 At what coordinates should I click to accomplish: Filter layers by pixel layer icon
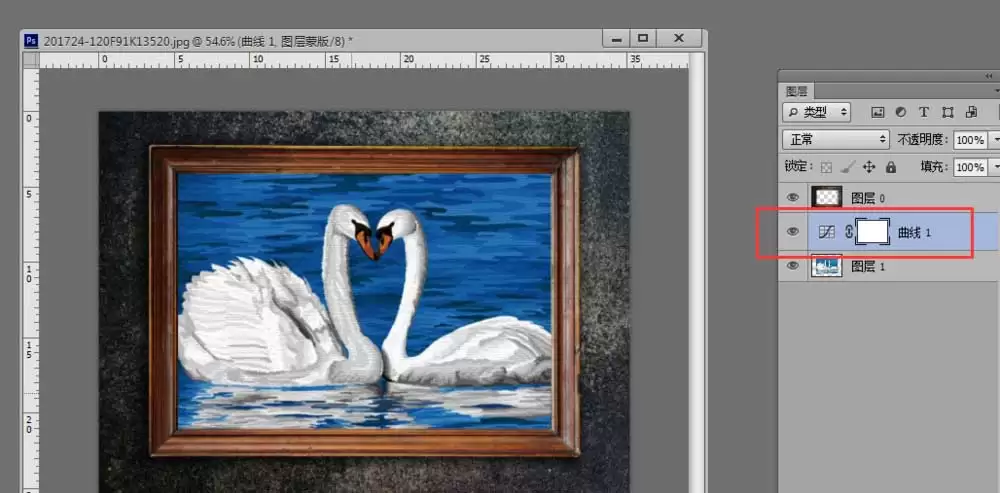pyautogui.click(x=878, y=112)
